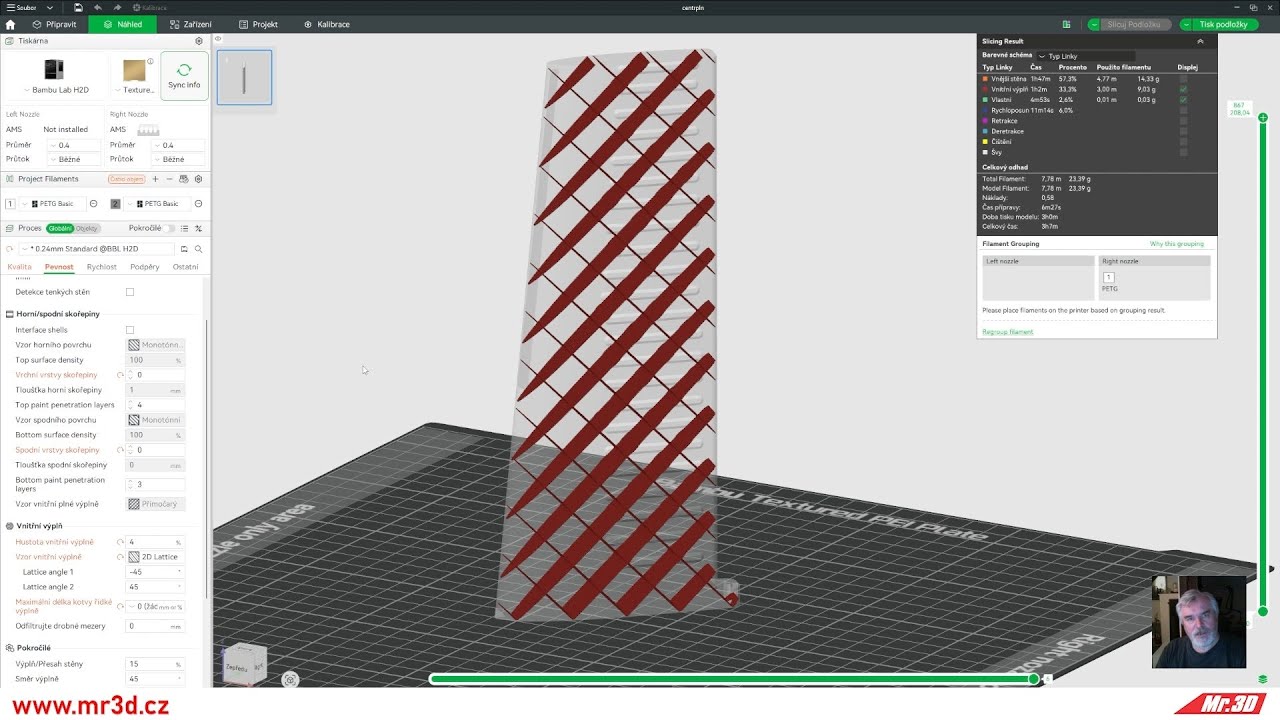
Task: Open the layout icon left of Slicuj Podložku
Action: coord(1067,24)
